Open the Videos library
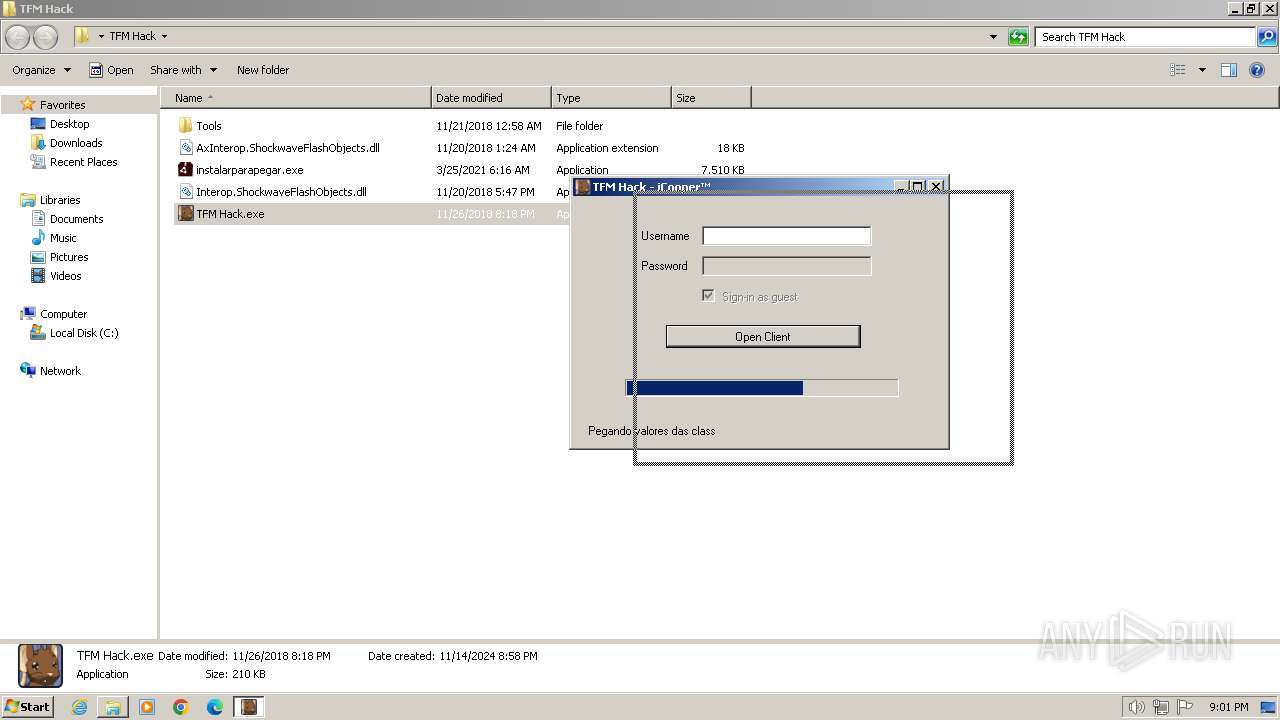The width and height of the screenshot is (1280, 720). tap(65, 276)
